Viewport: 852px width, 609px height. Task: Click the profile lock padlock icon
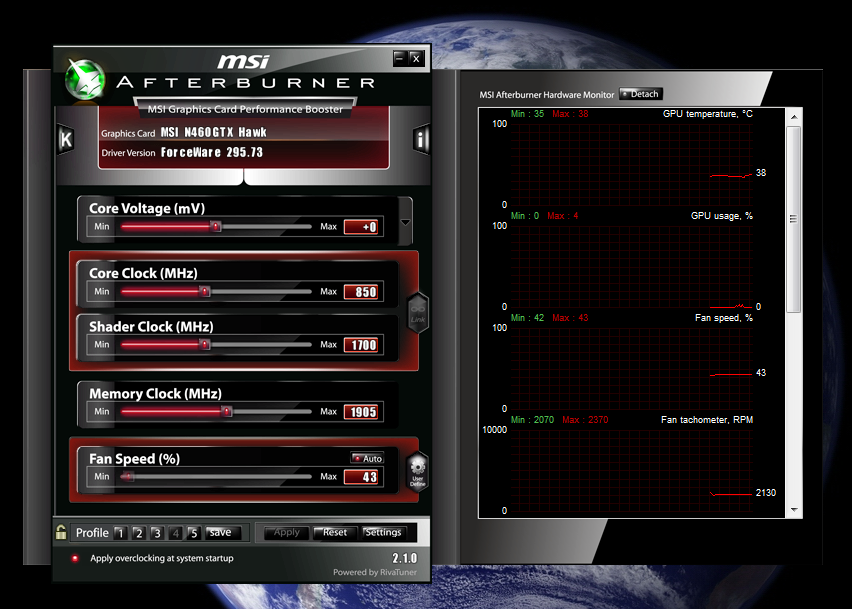click(x=62, y=532)
